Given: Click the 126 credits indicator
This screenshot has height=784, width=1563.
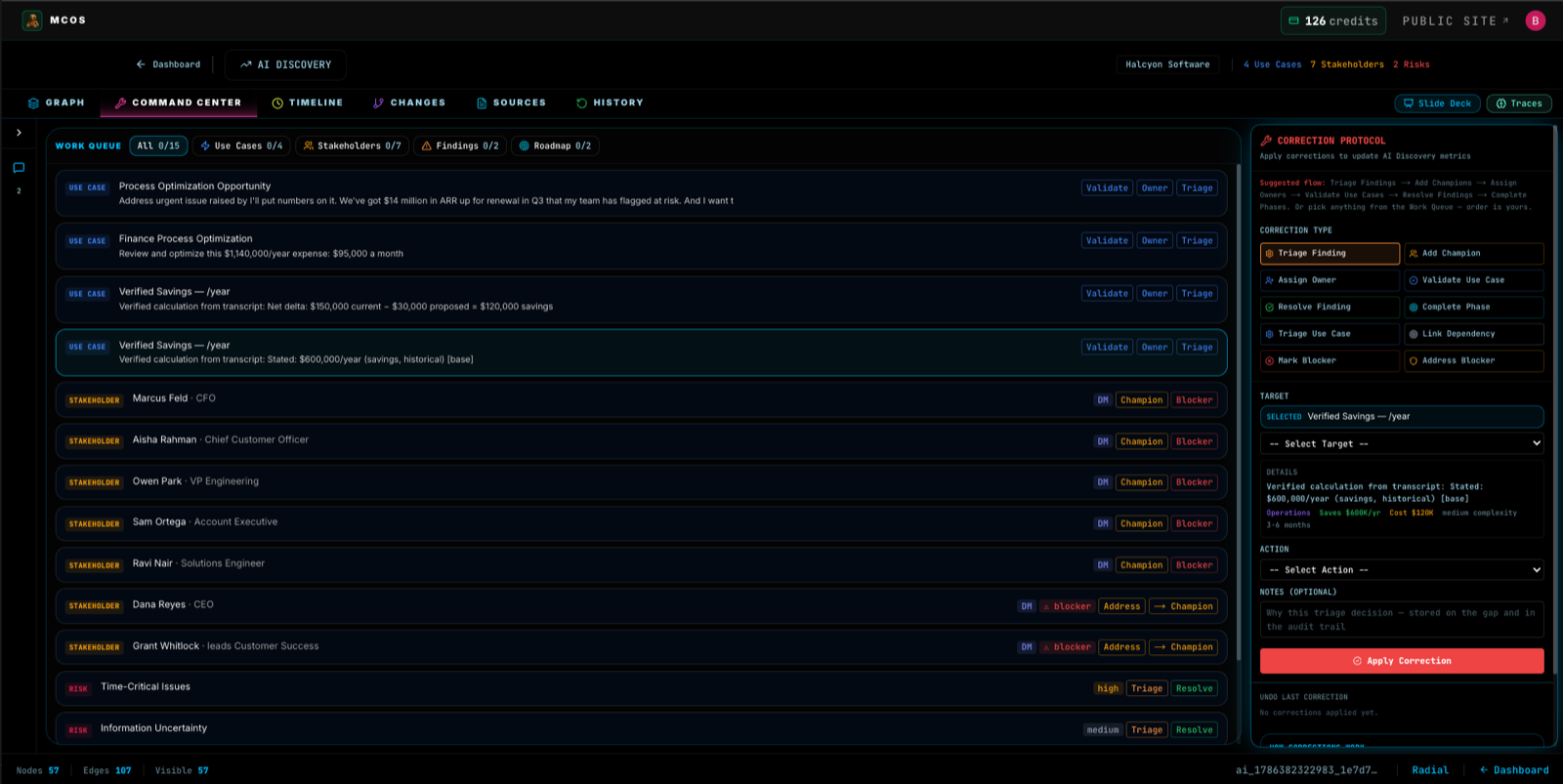Looking at the screenshot, I should (x=1333, y=21).
